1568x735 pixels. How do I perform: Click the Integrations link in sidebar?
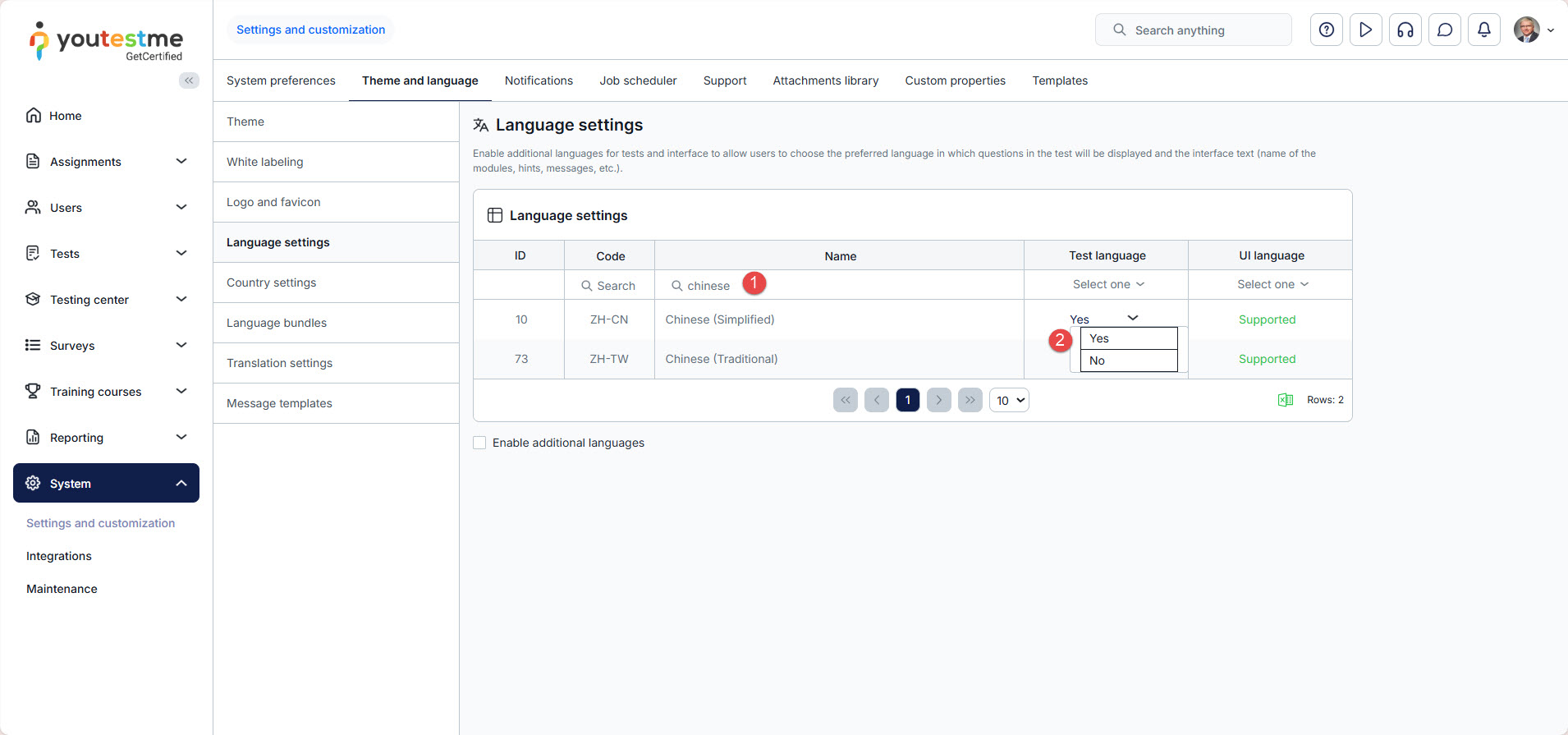(59, 556)
